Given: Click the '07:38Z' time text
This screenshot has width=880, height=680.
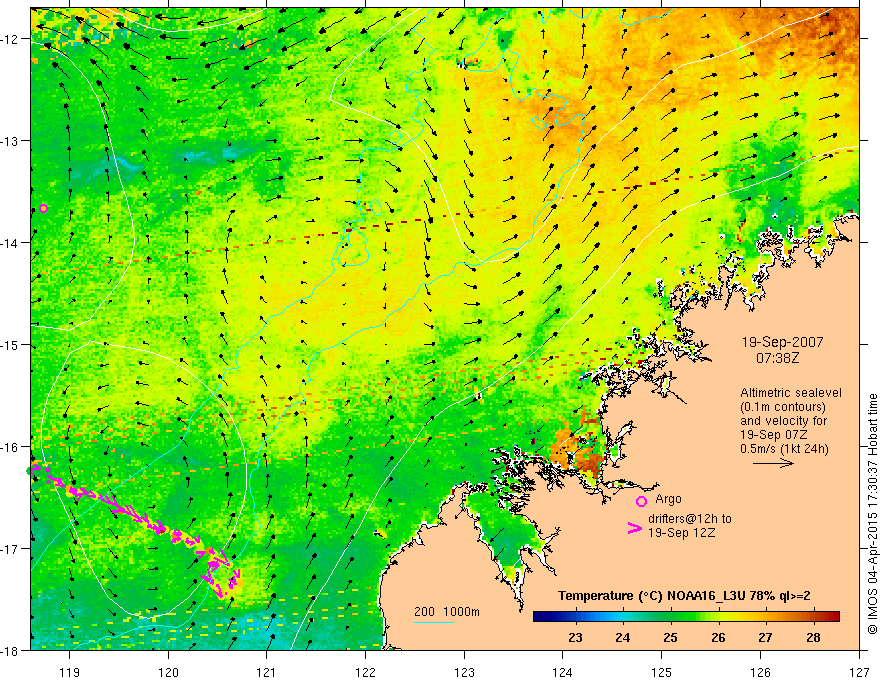Looking at the screenshot, I should pyautogui.click(x=777, y=357).
